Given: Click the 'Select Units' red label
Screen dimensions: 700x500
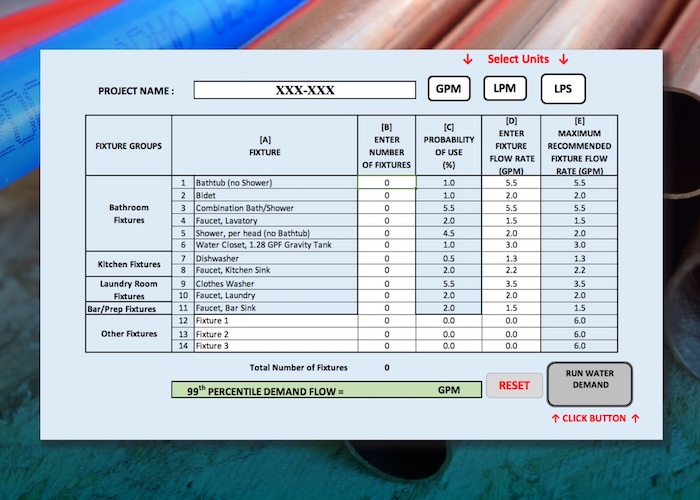Looking at the screenshot, I should (x=518, y=59).
